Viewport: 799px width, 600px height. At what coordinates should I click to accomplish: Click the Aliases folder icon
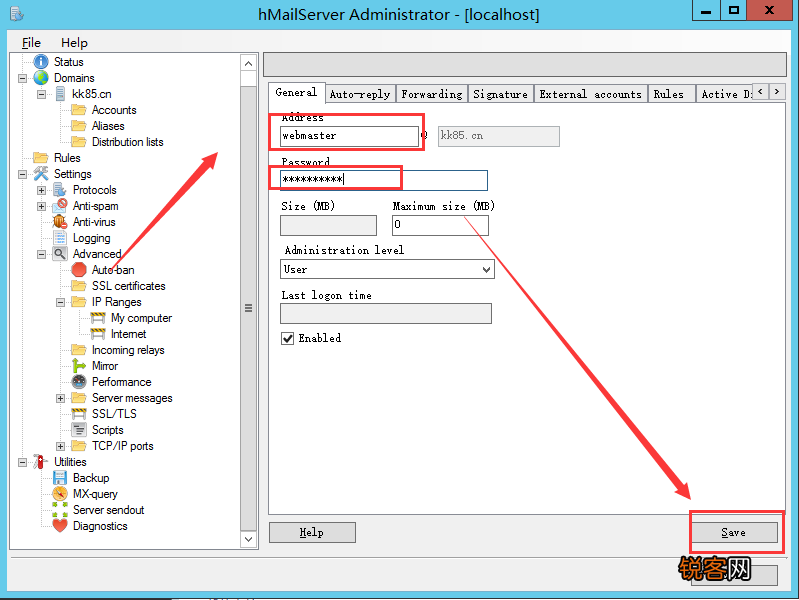coord(79,125)
